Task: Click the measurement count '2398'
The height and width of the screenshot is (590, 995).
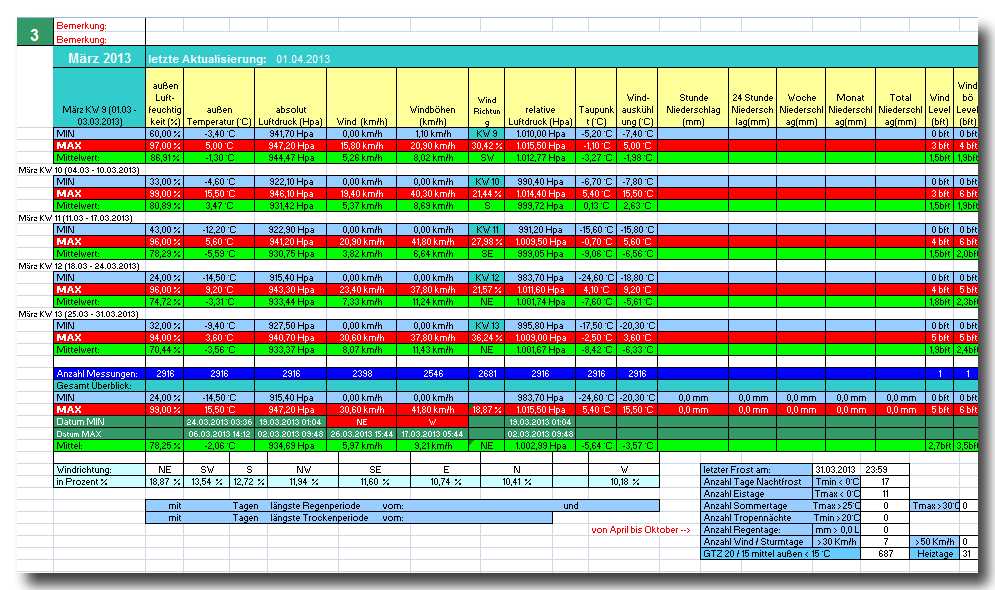Action: tap(362, 374)
